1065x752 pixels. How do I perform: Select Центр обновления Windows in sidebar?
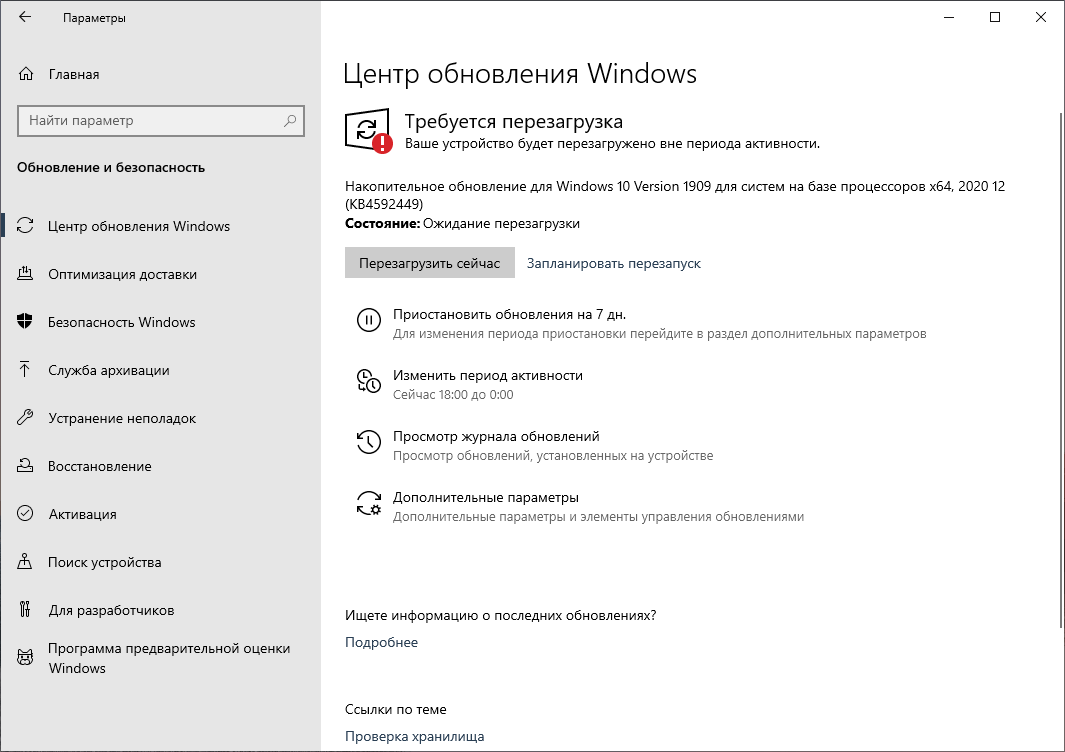(140, 225)
